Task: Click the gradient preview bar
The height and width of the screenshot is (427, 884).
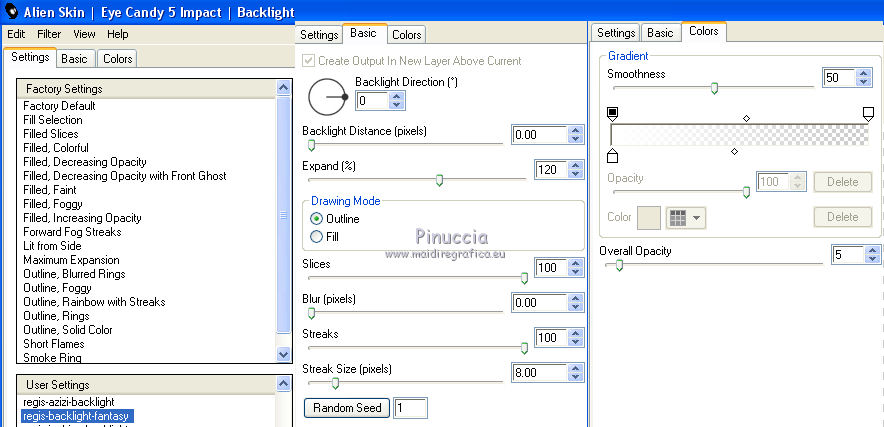Action: click(x=740, y=135)
